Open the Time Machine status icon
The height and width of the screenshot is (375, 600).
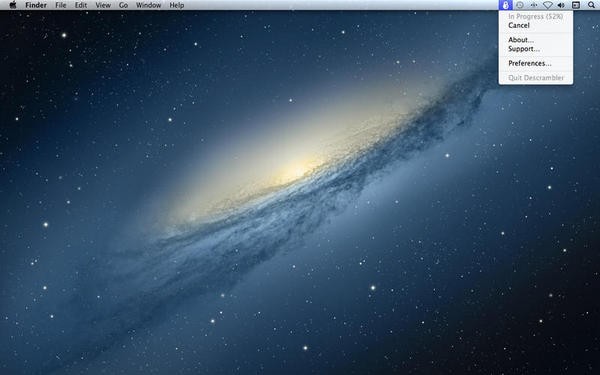(520, 5)
